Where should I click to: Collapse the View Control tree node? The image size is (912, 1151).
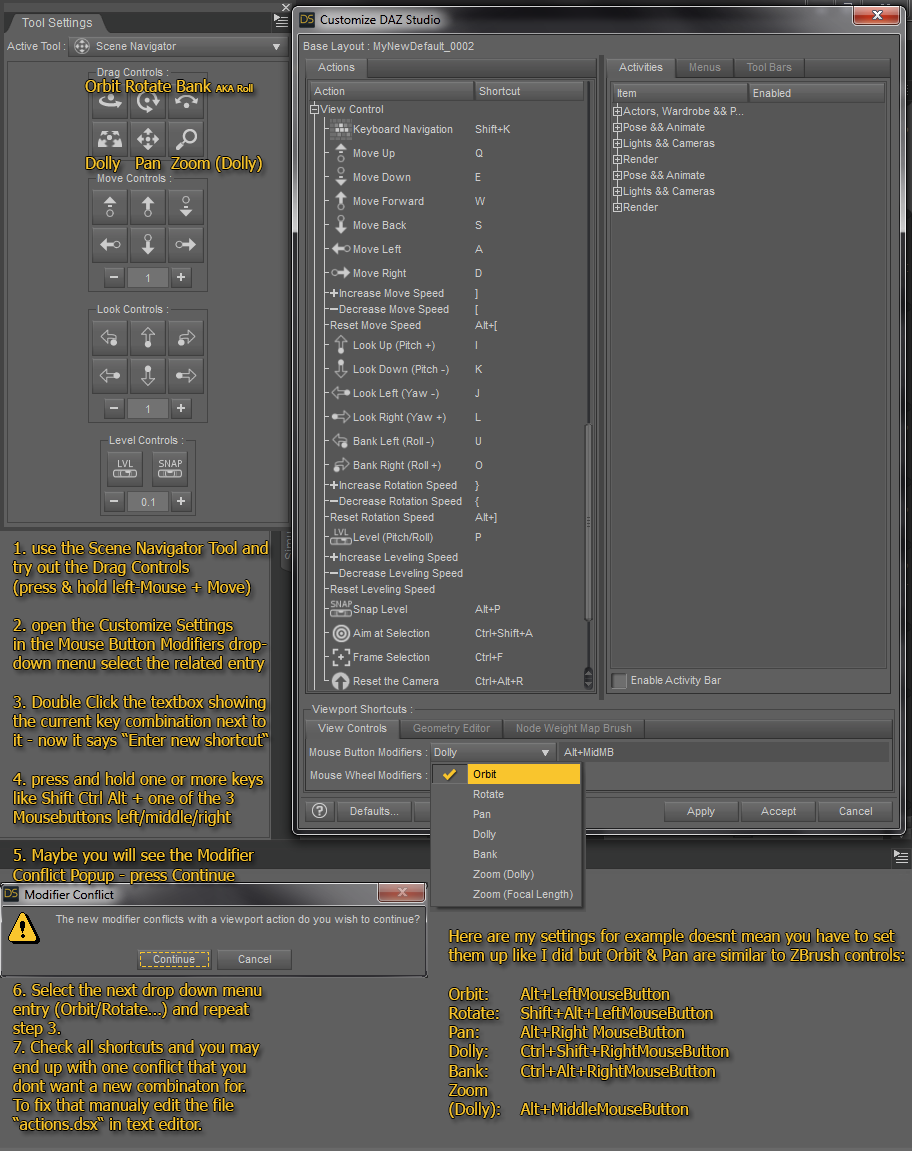pos(314,109)
